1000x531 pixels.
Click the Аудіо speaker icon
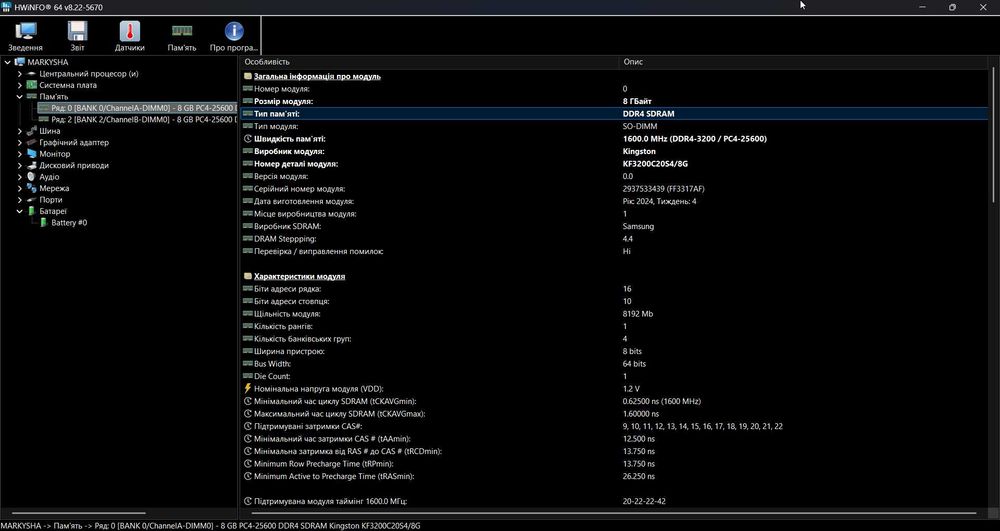point(31,177)
